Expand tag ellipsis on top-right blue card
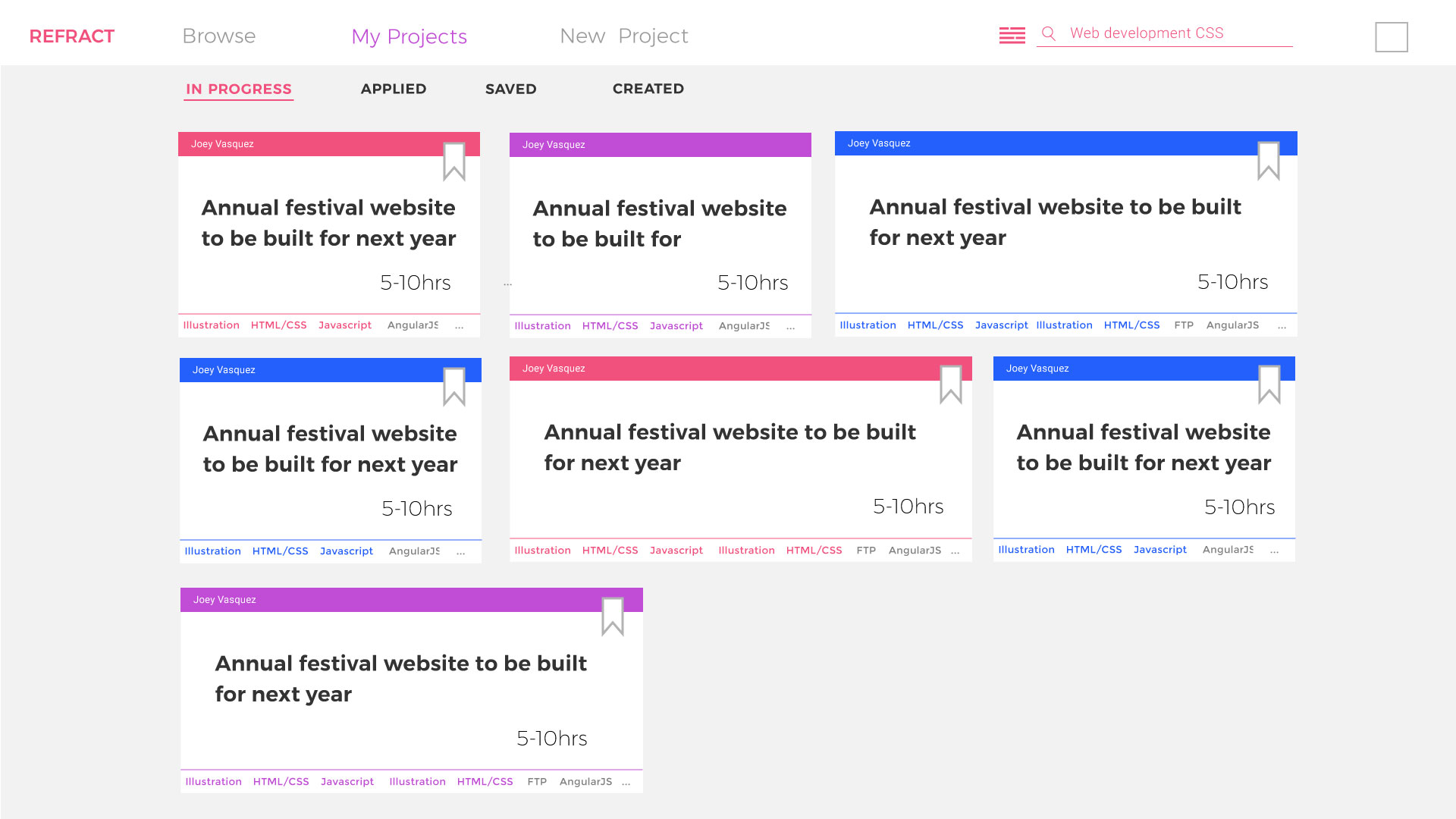The height and width of the screenshot is (819, 1456). tap(1282, 326)
